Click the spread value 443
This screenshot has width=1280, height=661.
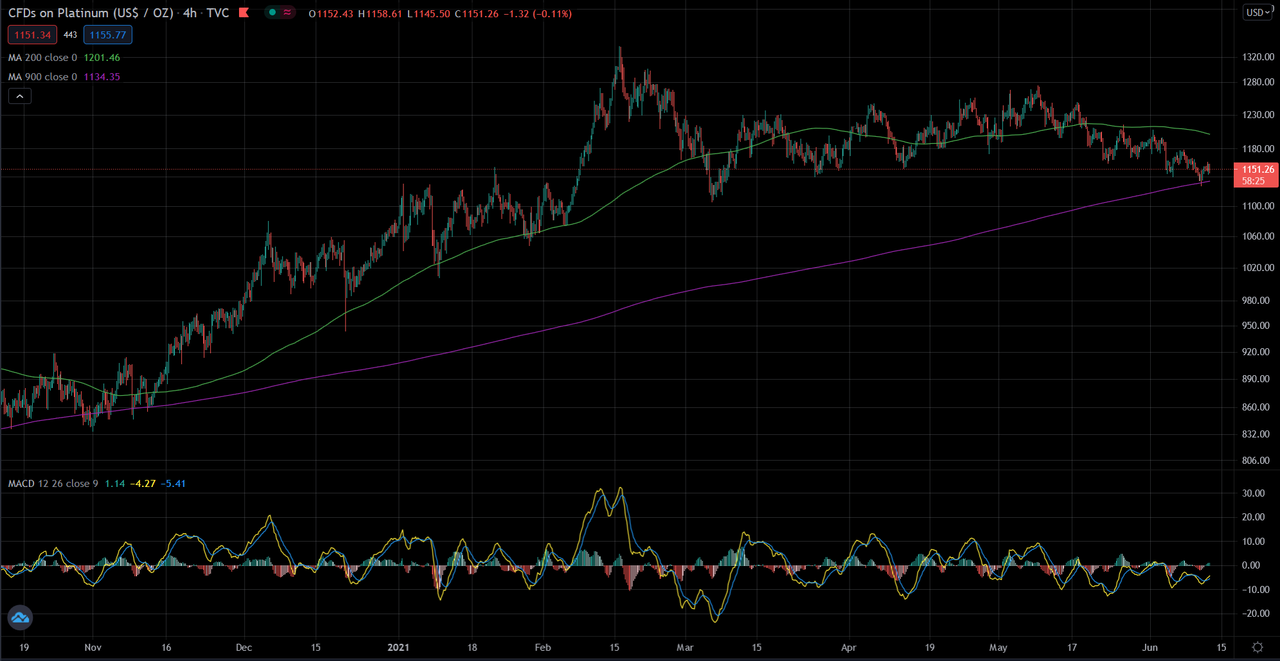(x=70, y=35)
